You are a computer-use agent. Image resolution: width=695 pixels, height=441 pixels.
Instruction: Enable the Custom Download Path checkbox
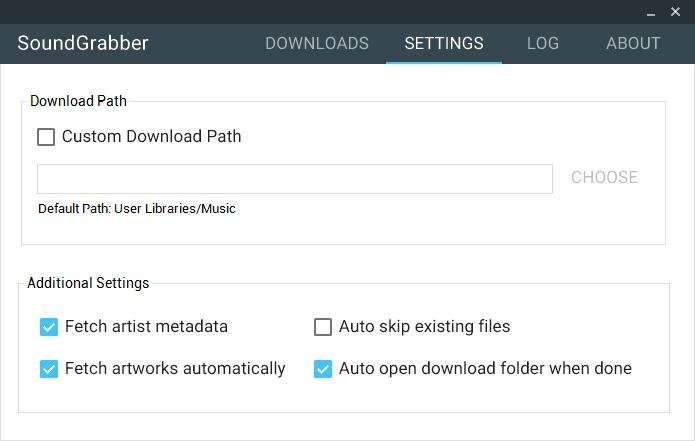46,137
